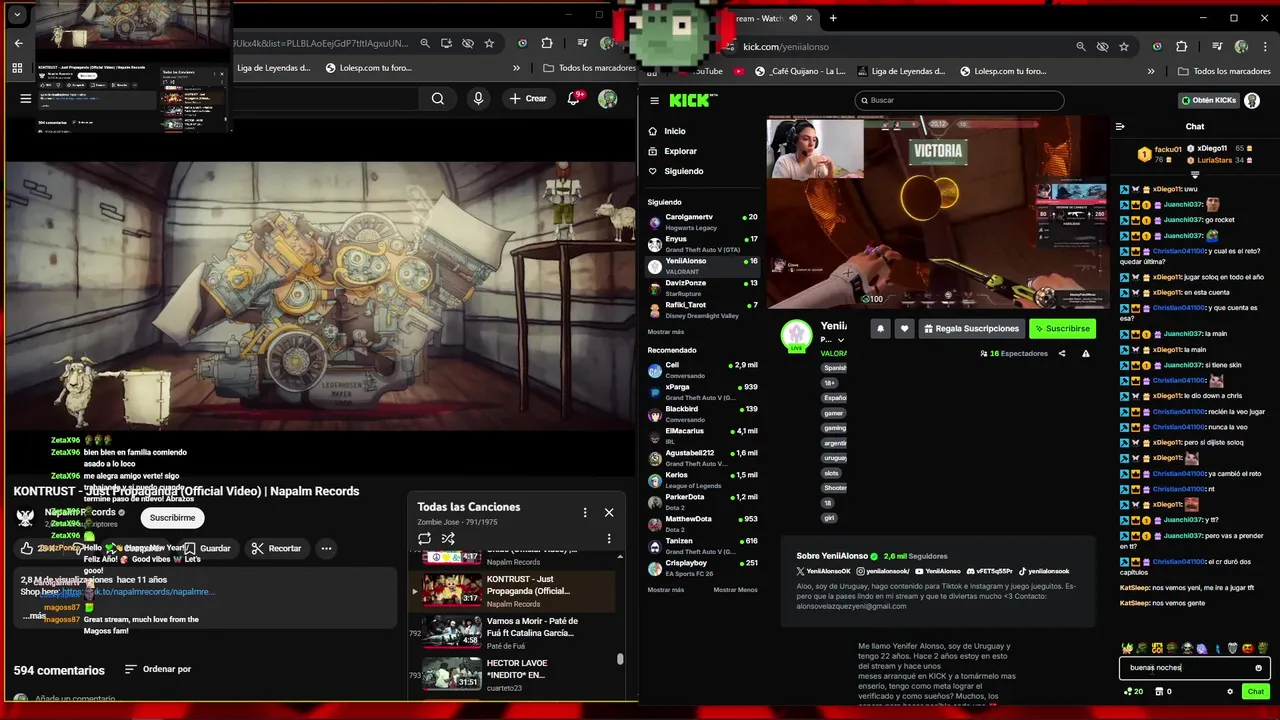Toggle Kick channel notification bell
1280x720 pixels.
(x=880, y=328)
